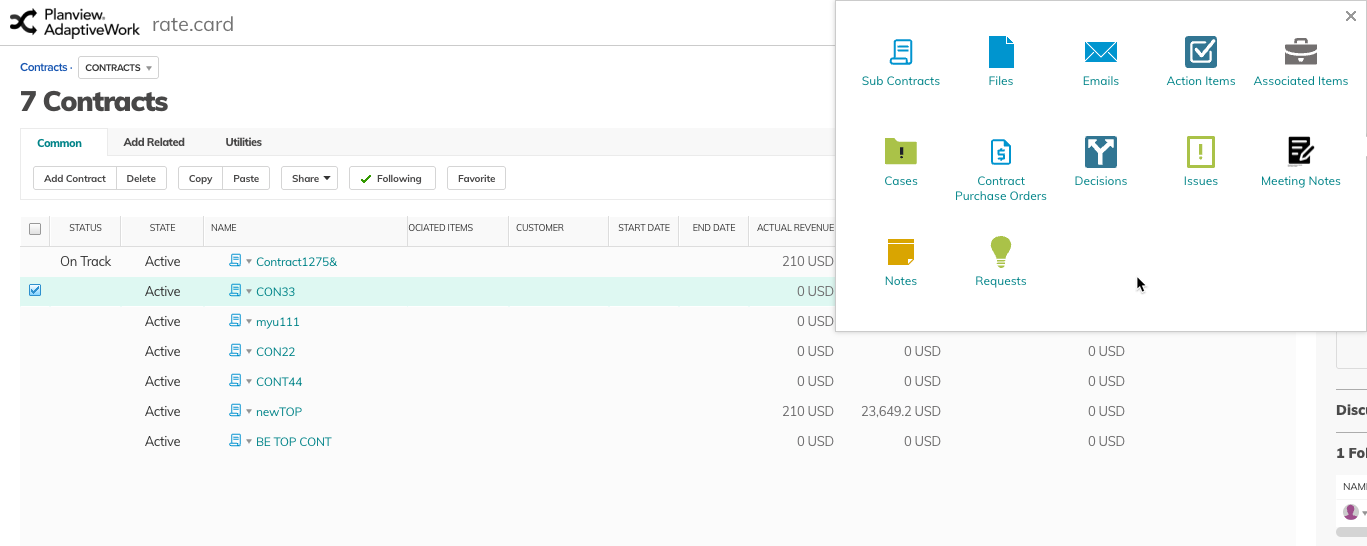Expand the menu arrow next to CONT44

249,382
